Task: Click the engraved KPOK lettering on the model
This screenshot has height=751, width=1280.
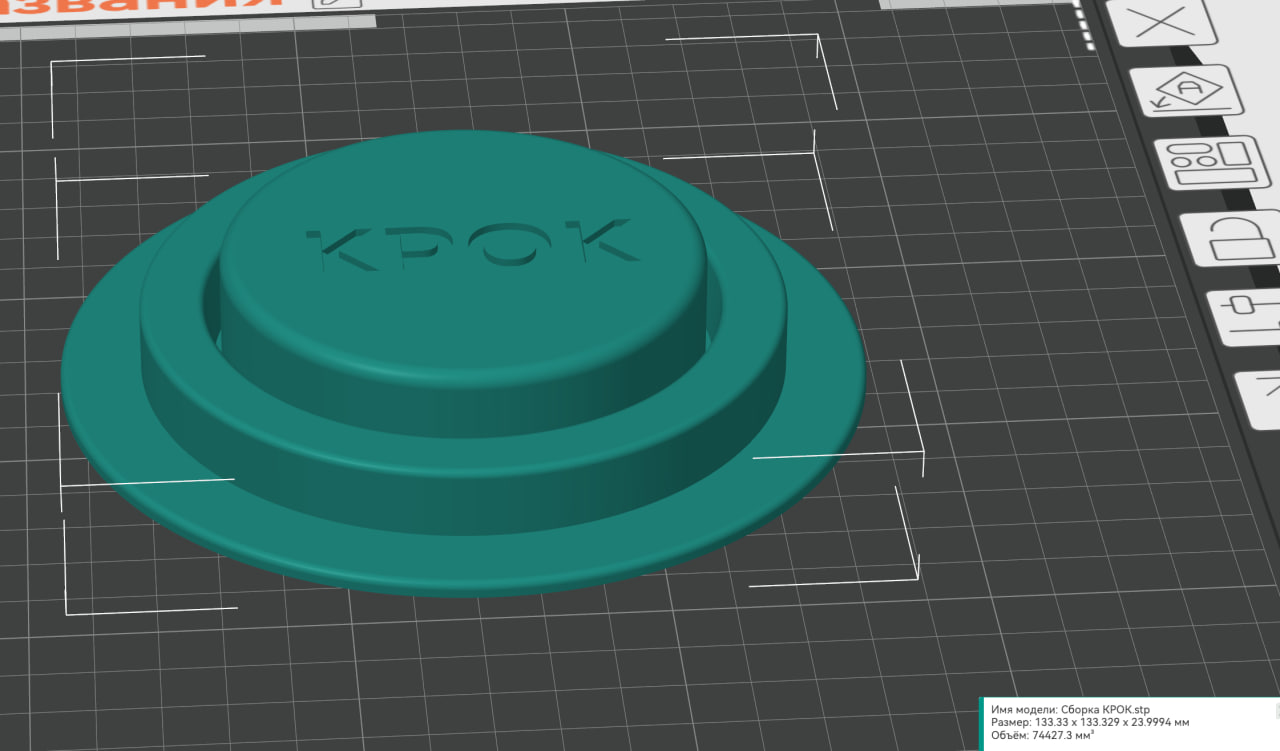Action: (x=472, y=245)
